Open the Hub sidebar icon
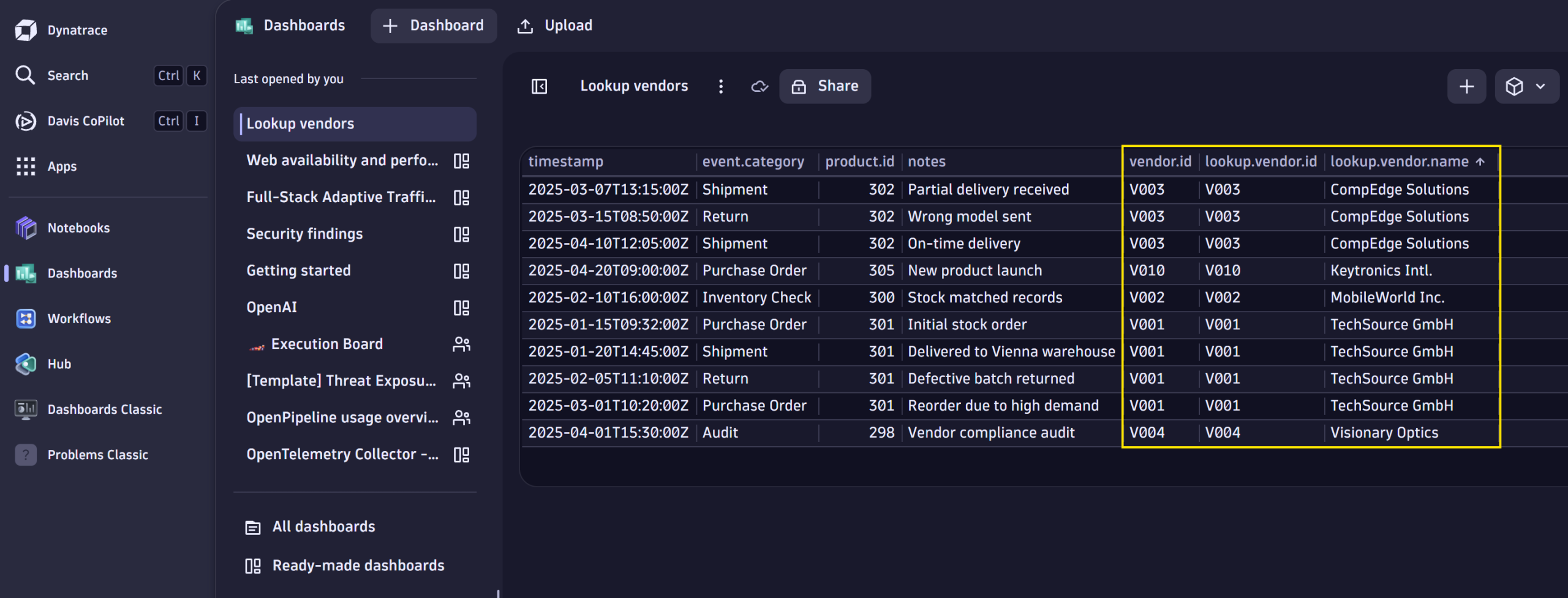Image resolution: width=1568 pixels, height=598 pixels. coord(26,364)
